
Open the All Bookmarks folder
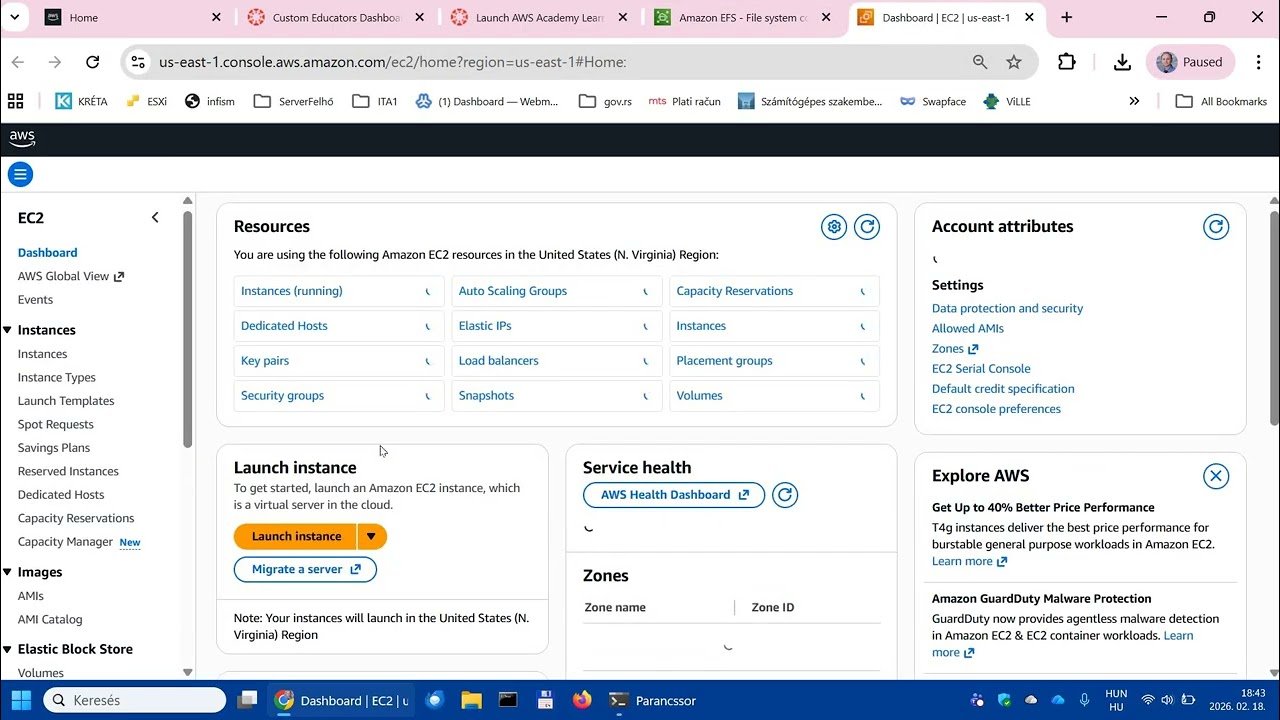click(x=1221, y=101)
